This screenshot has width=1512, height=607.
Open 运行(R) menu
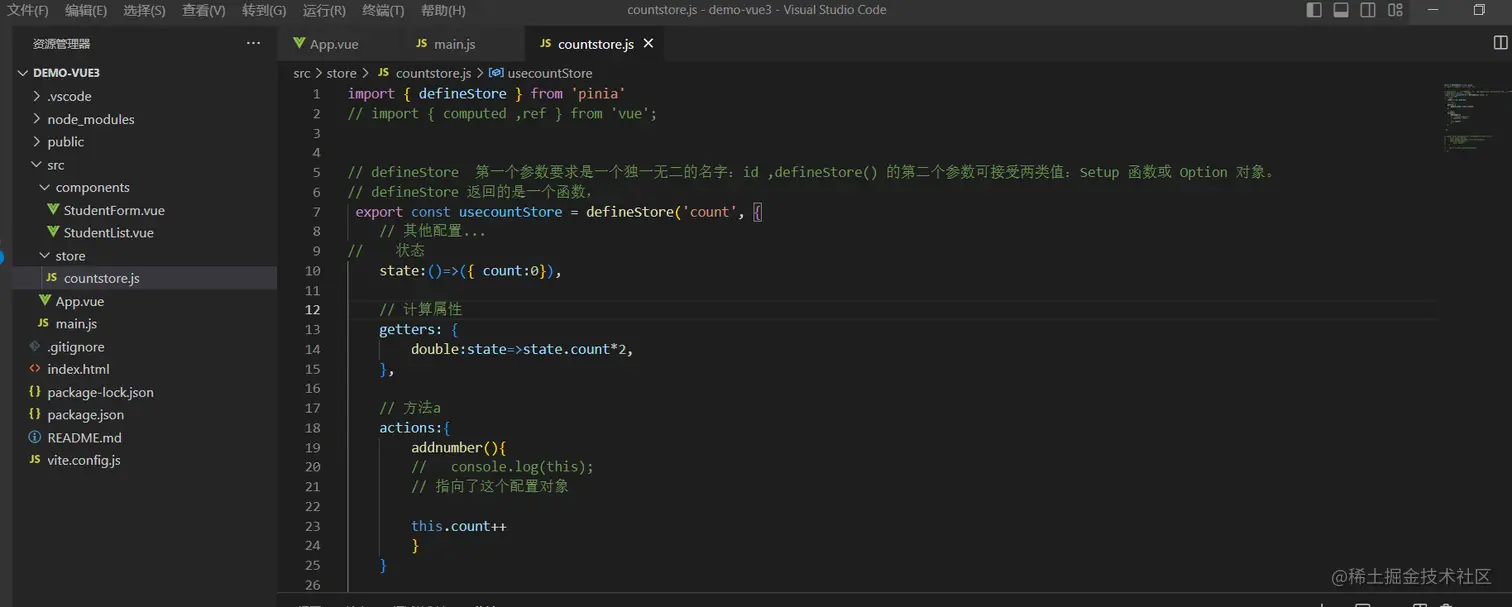[324, 10]
